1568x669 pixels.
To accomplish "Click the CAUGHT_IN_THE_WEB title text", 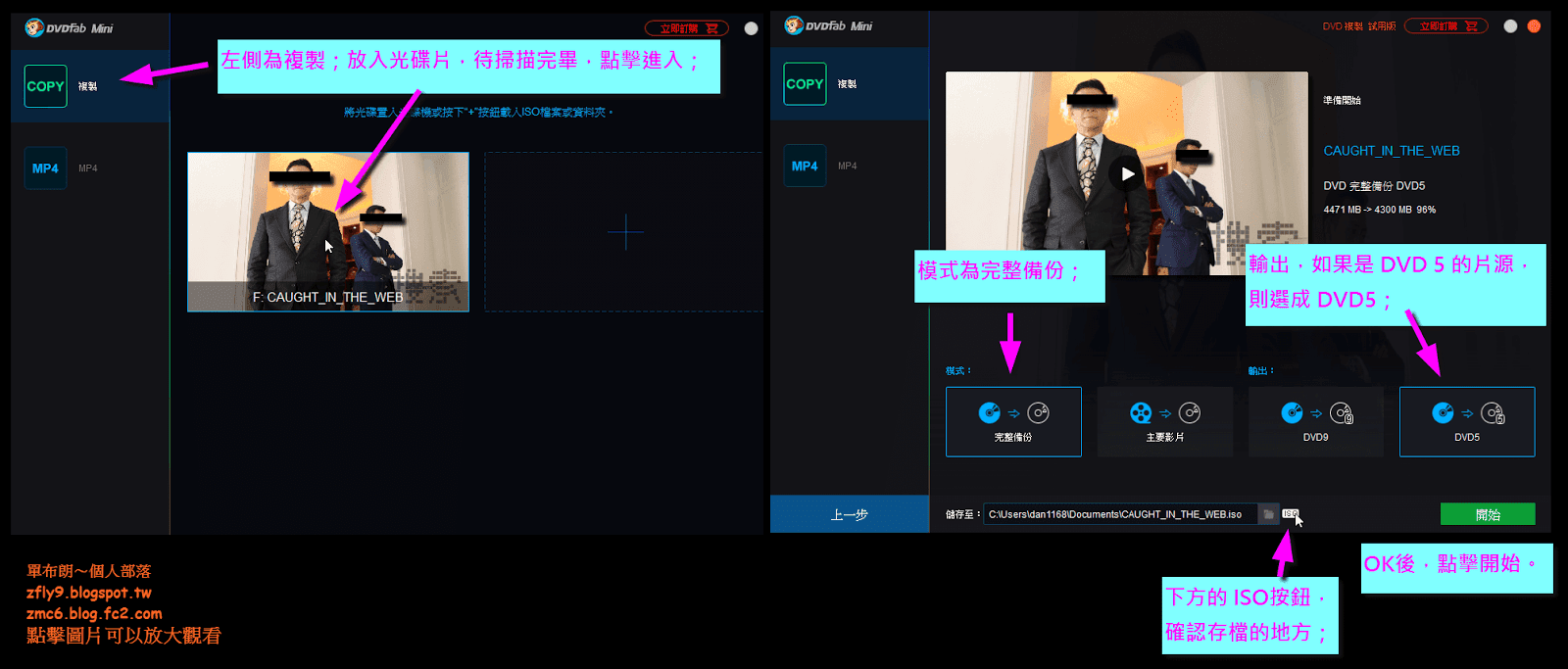I will pyautogui.click(x=1392, y=151).
